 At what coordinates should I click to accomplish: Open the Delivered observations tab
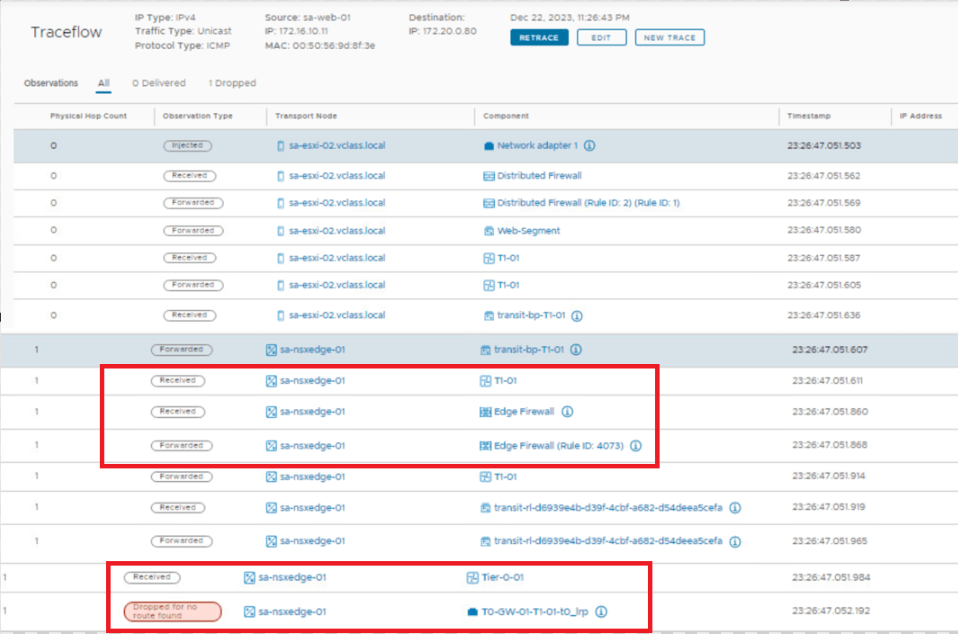(x=158, y=83)
